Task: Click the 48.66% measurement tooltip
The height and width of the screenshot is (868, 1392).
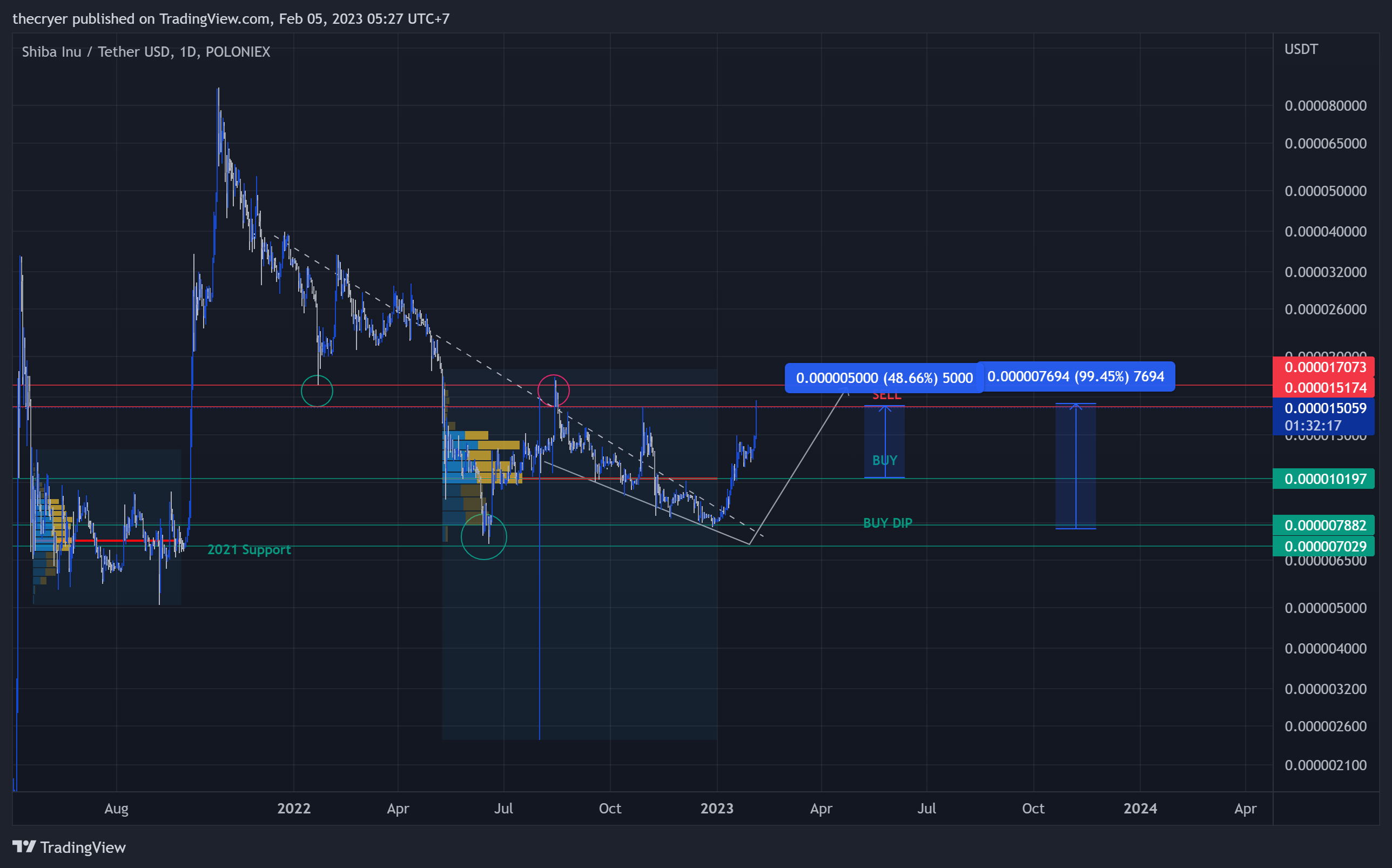Action: 884,378
